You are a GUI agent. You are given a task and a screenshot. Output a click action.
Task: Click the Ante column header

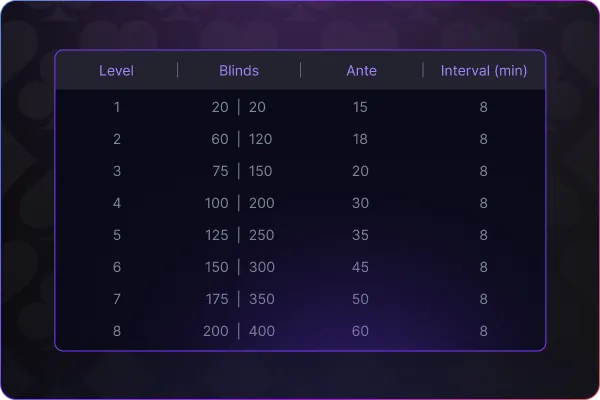[362, 71]
